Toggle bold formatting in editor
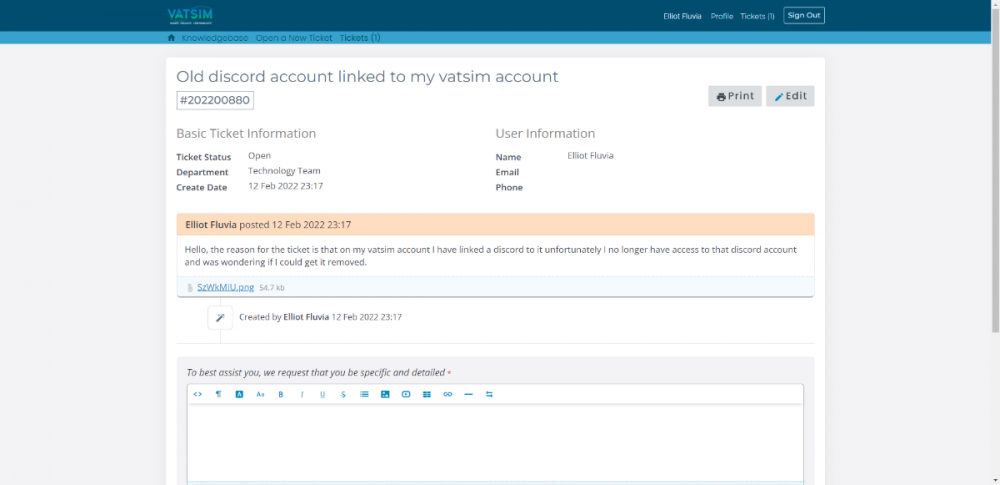Screen dimensions: 1000x485 [x=281, y=394]
